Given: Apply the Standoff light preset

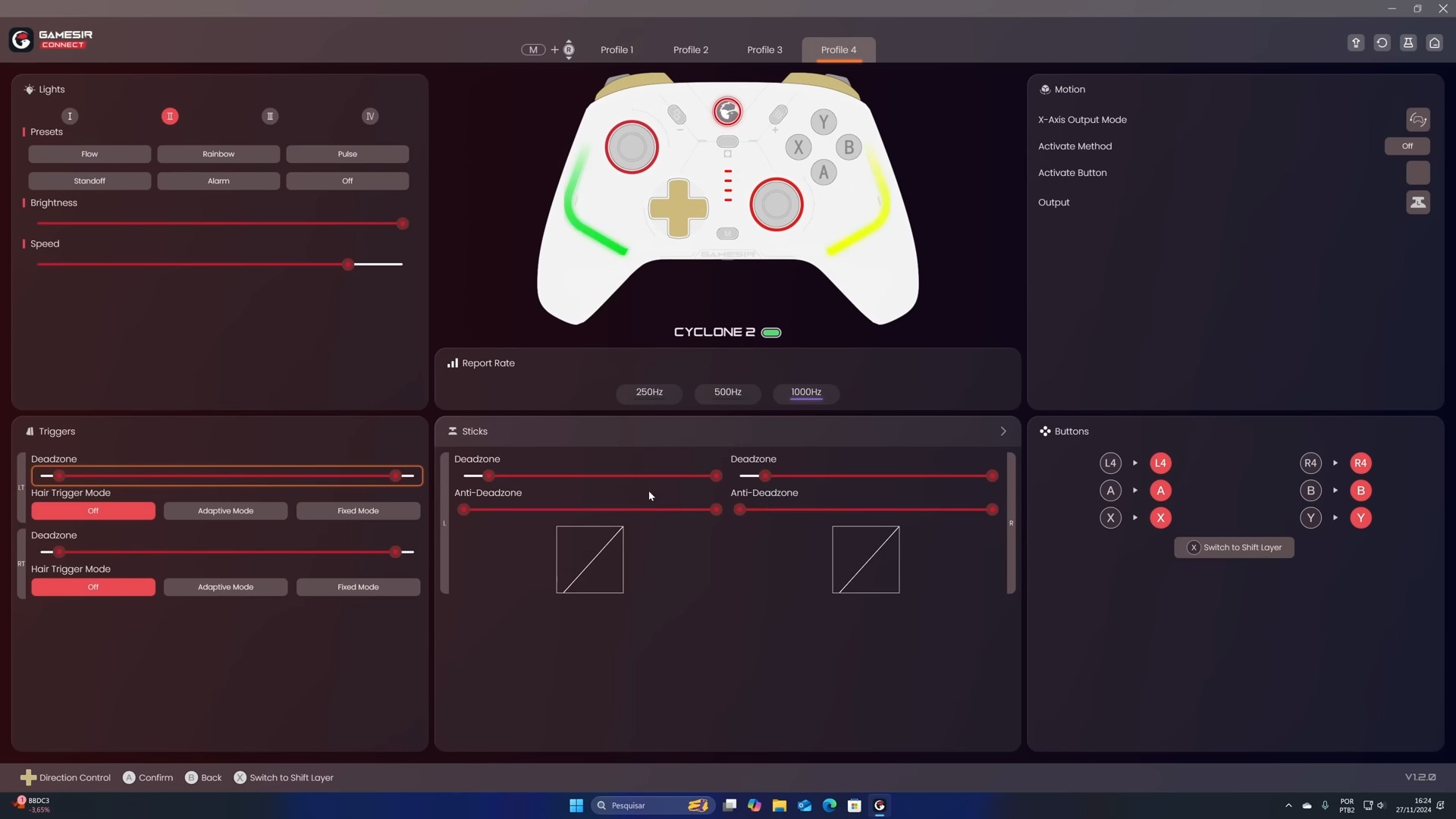Looking at the screenshot, I should [89, 181].
